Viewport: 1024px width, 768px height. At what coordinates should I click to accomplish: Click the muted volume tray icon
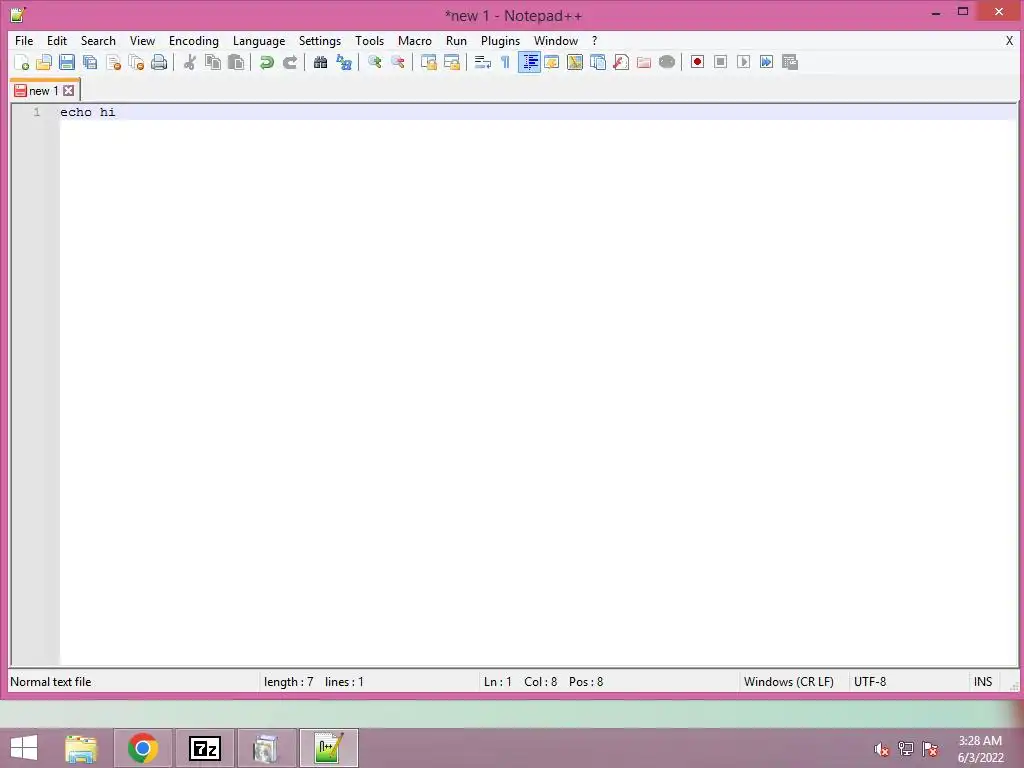(x=881, y=750)
